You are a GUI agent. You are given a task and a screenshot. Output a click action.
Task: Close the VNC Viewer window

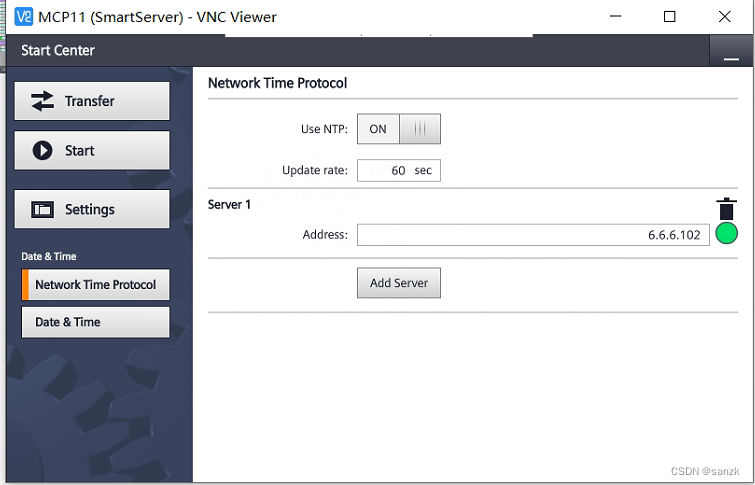click(724, 16)
